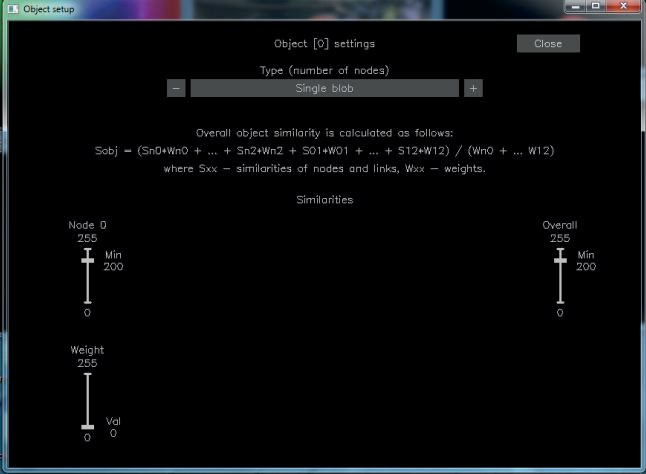This screenshot has height=474, width=646.
Task: Click the Sobj similarity formula text
Action: 324,150
